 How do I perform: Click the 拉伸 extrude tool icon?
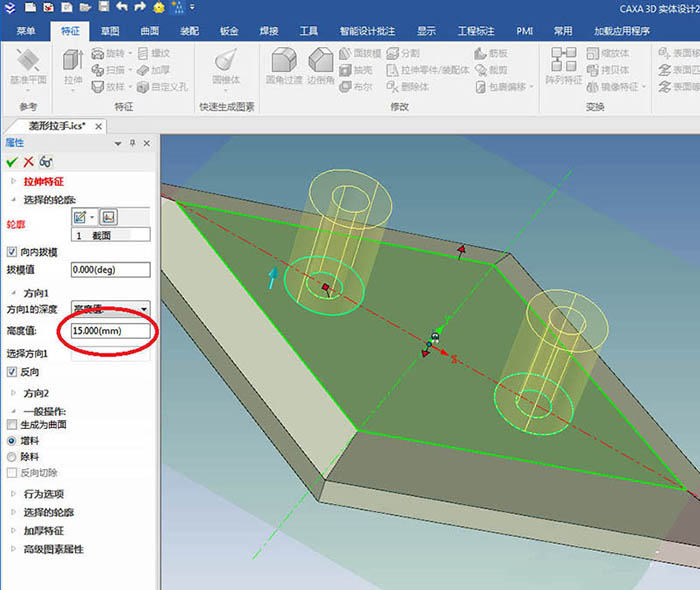coord(73,61)
